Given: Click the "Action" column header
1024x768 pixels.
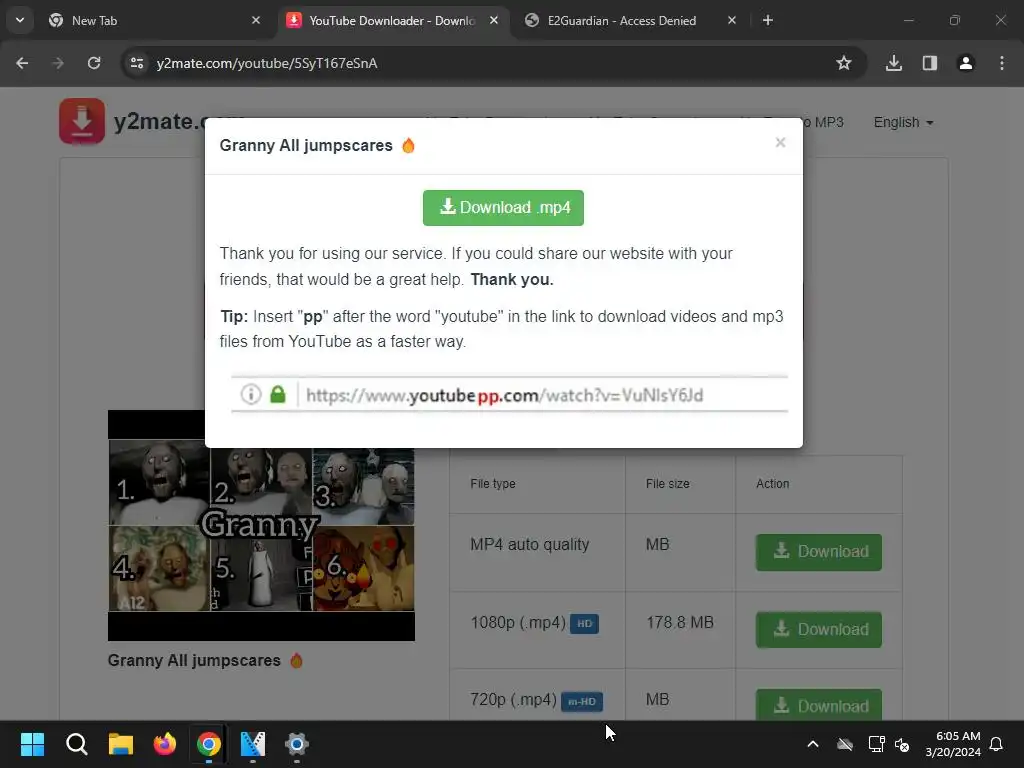Looking at the screenshot, I should coord(773,484).
